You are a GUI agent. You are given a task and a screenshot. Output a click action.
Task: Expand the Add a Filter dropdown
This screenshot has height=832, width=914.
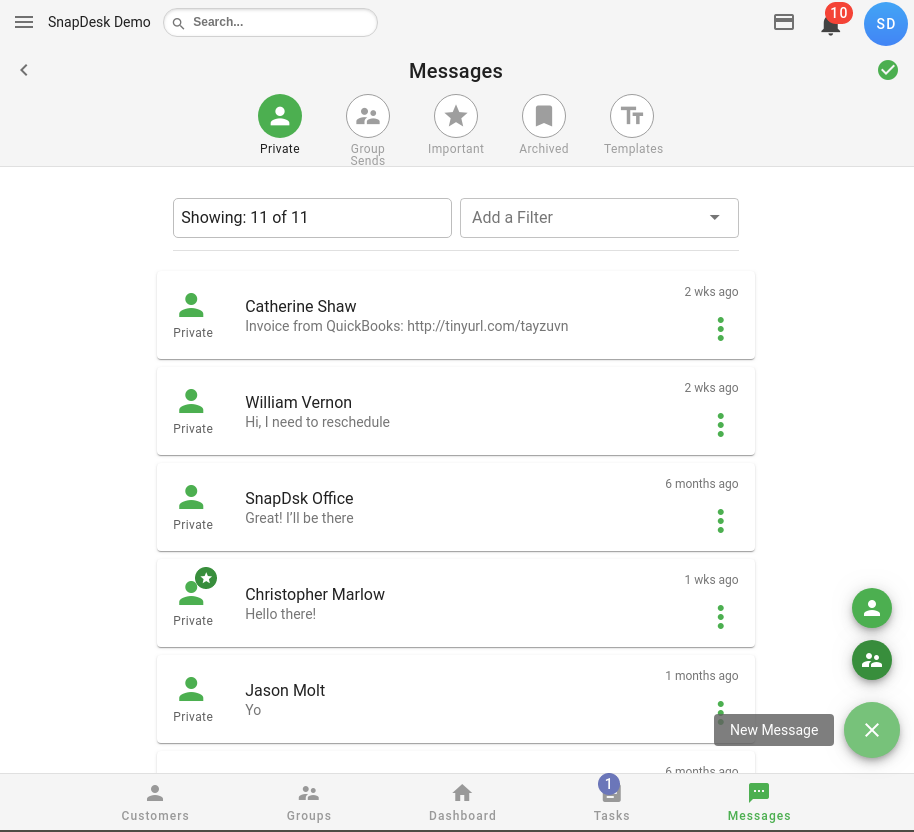click(x=599, y=217)
